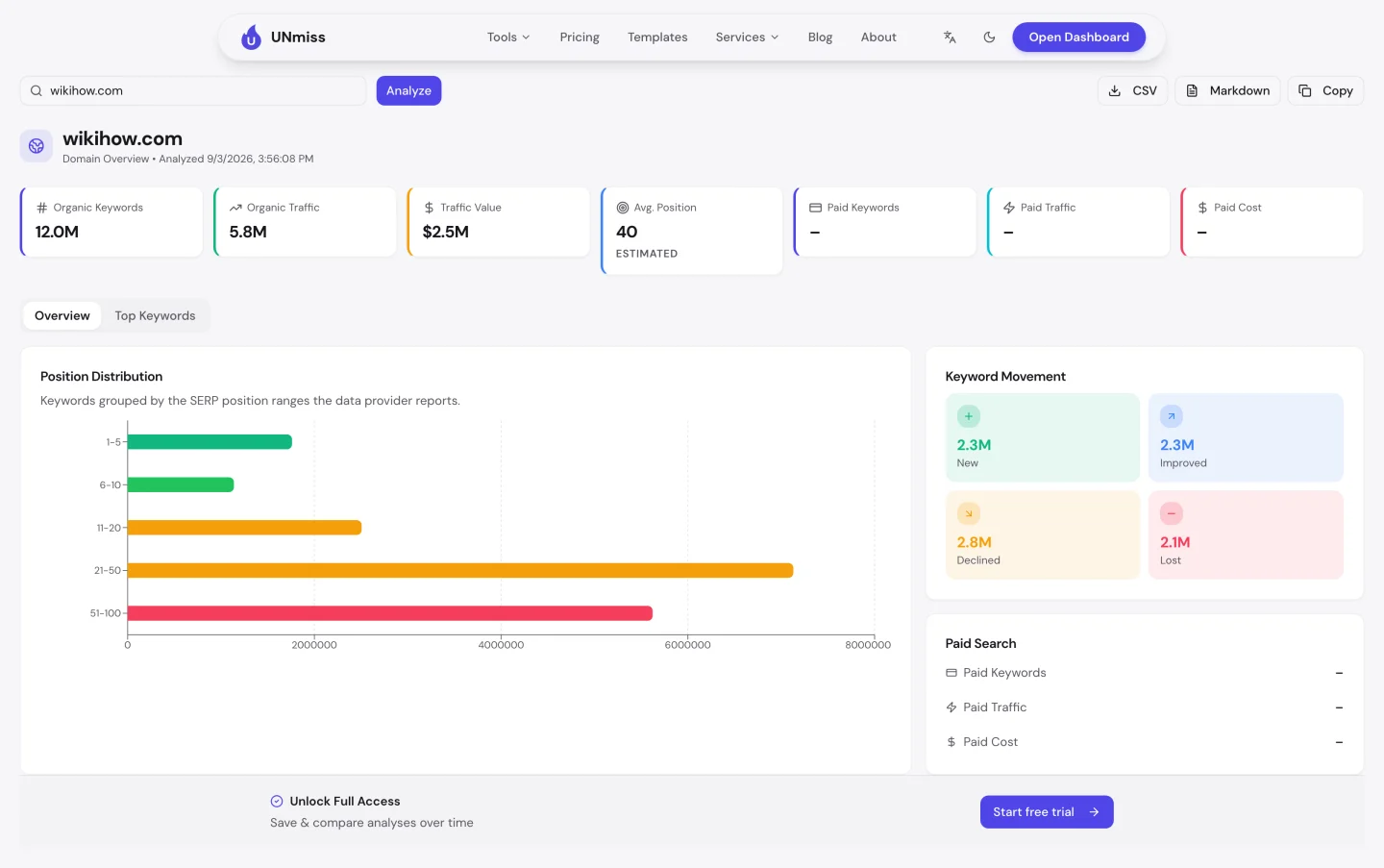This screenshot has width=1384, height=868.
Task: Click the Avg. Position target icon
Action: coord(623,208)
